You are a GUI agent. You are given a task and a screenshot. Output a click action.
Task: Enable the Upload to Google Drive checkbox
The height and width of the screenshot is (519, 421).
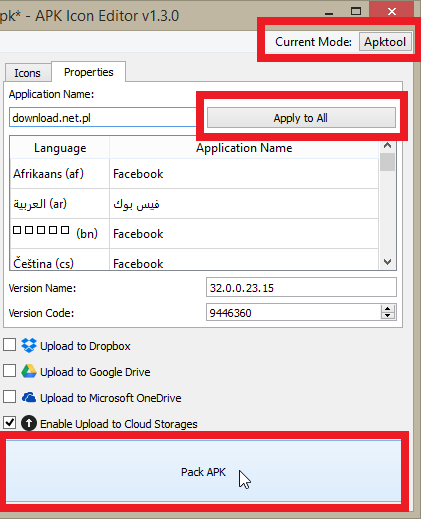[x=9, y=371]
